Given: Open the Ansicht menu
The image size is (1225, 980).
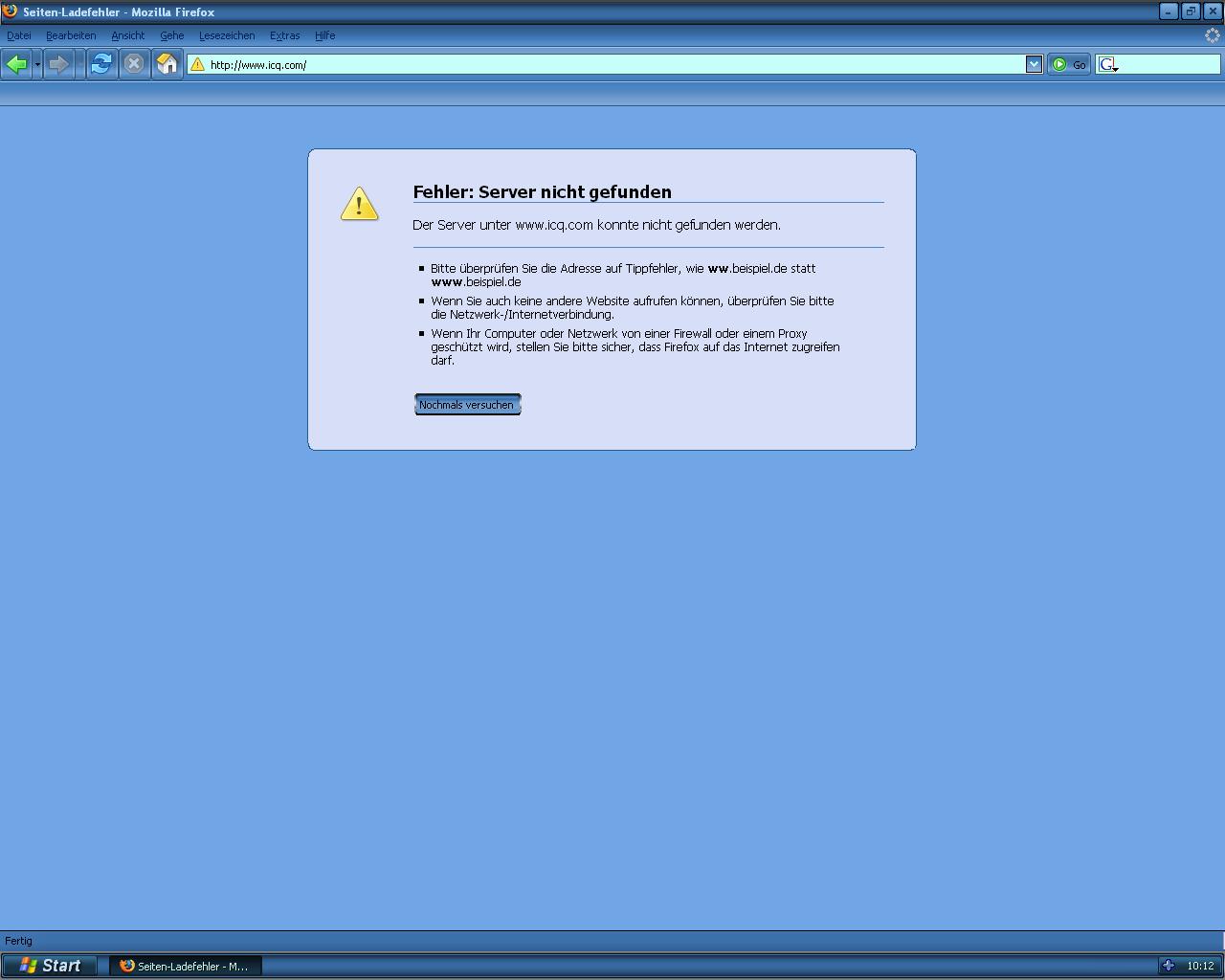Looking at the screenshot, I should (128, 35).
